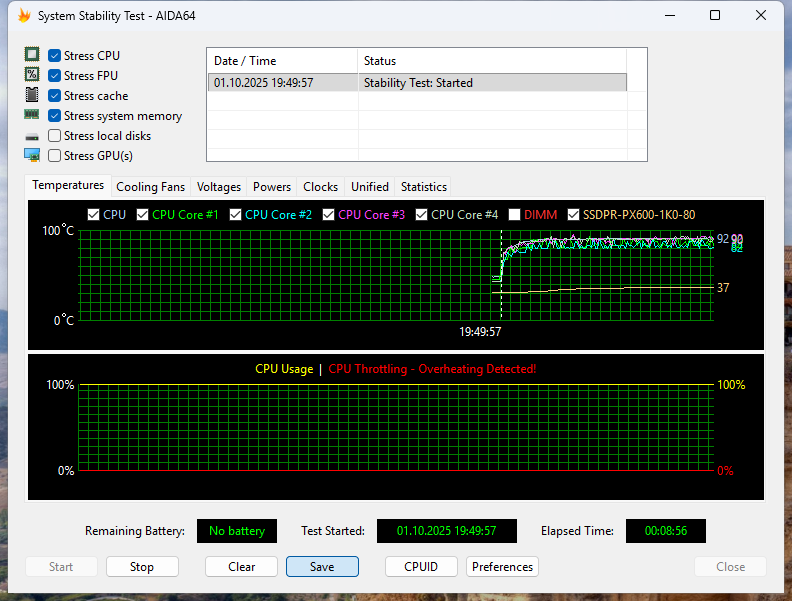792x601 pixels.
Task: Click the Elapsed Time value 00:08:56
Action: 666,531
